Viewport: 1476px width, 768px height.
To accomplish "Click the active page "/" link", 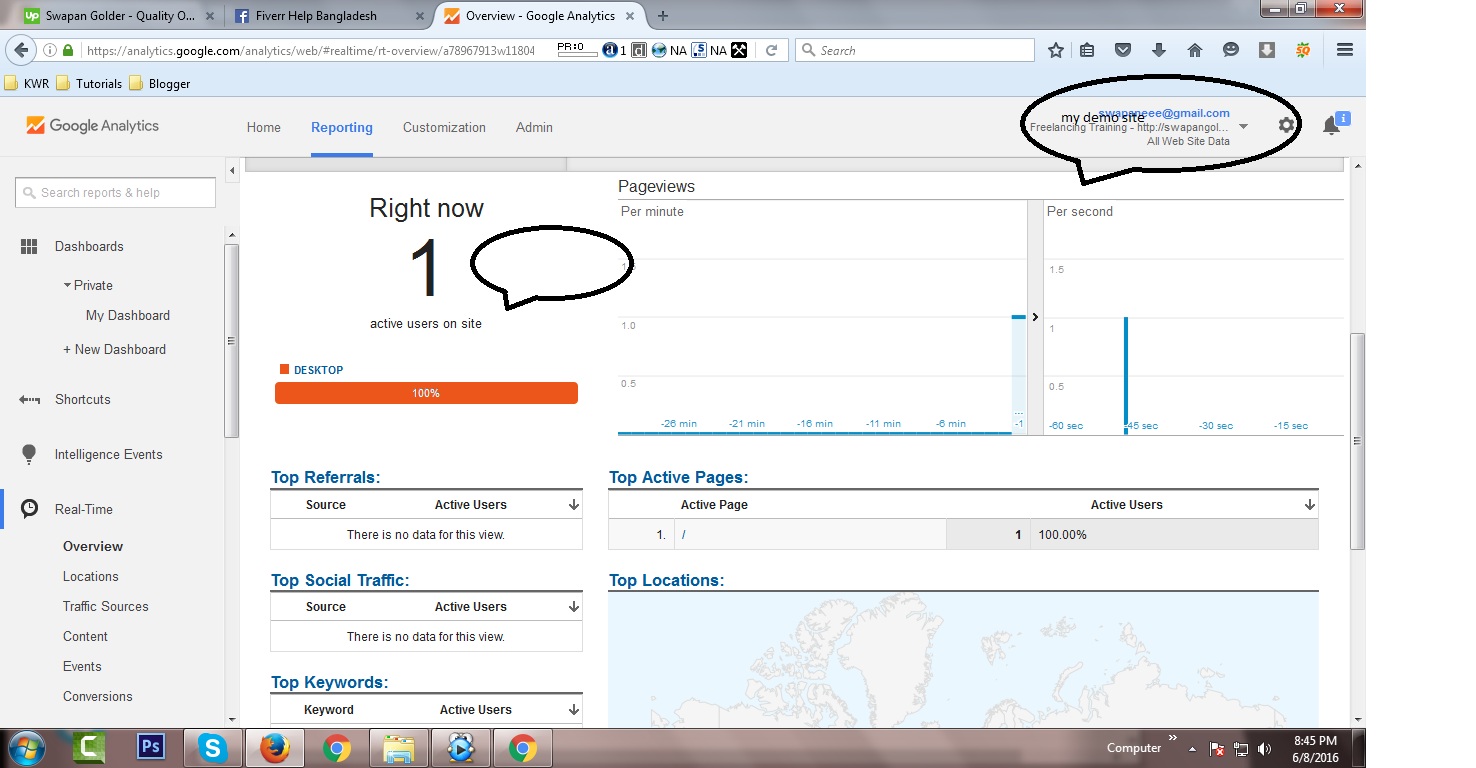I will click(x=684, y=535).
